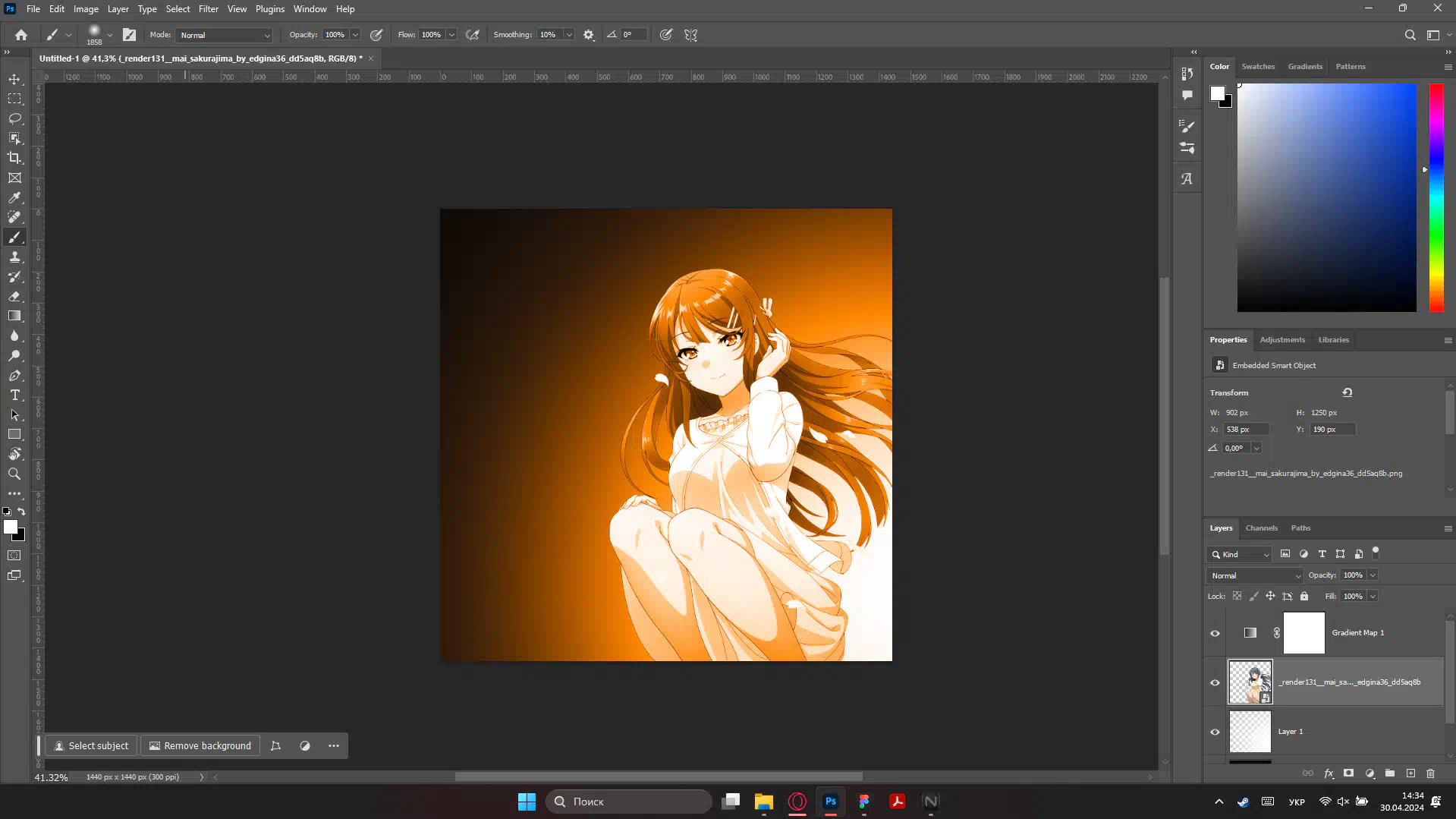The height and width of the screenshot is (819, 1456).
Task: Expand the layer Kind filter dropdown
Action: (1240, 554)
